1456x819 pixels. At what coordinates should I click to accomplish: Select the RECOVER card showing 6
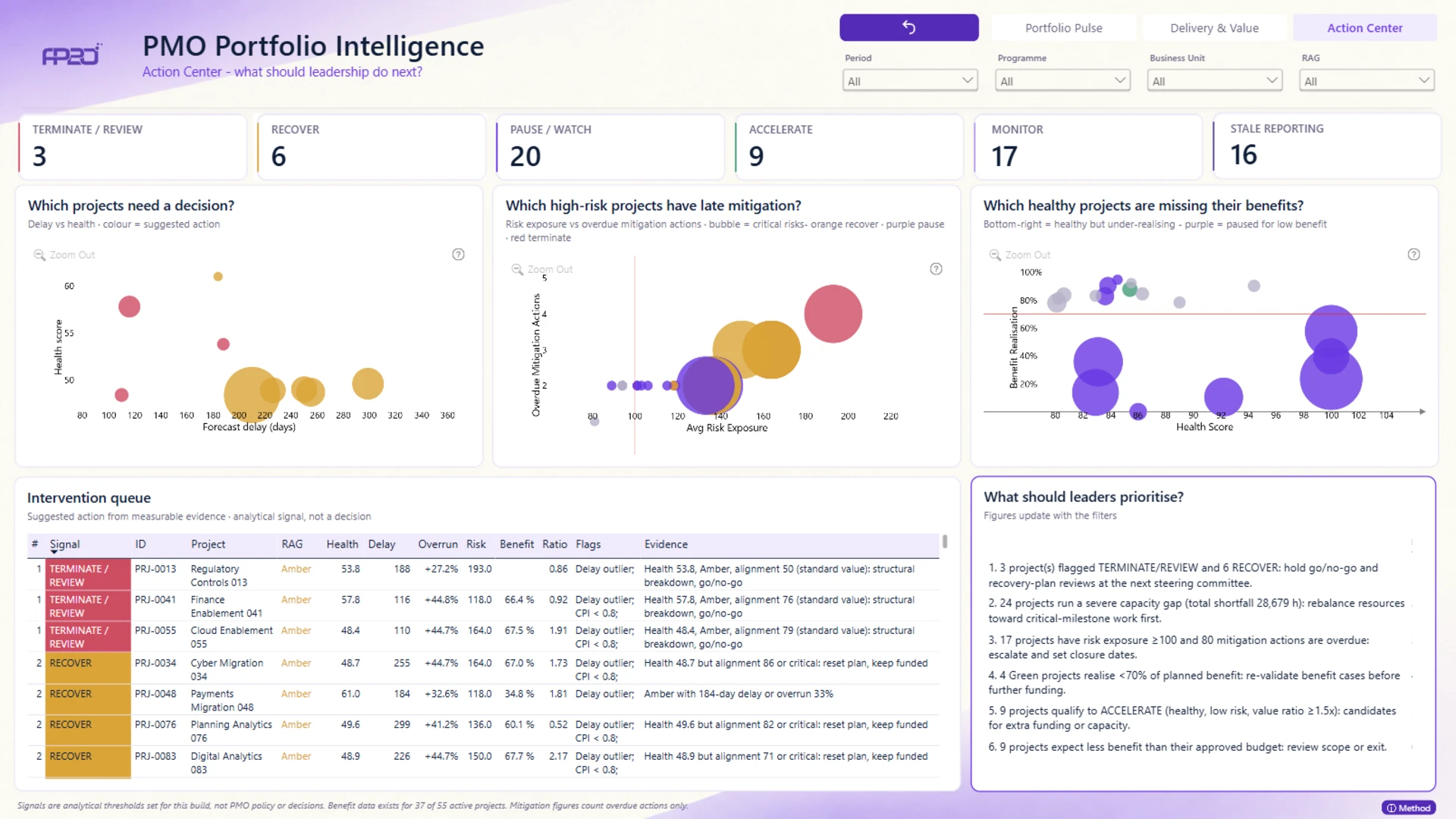tap(372, 146)
